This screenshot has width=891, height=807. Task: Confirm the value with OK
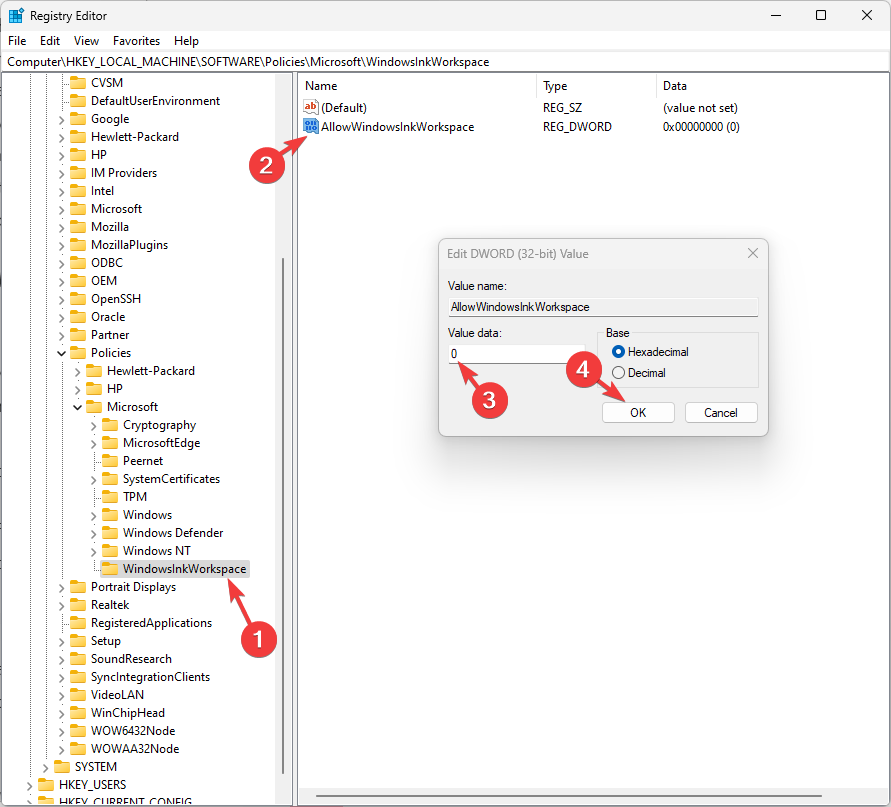pyautogui.click(x=638, y=412)
